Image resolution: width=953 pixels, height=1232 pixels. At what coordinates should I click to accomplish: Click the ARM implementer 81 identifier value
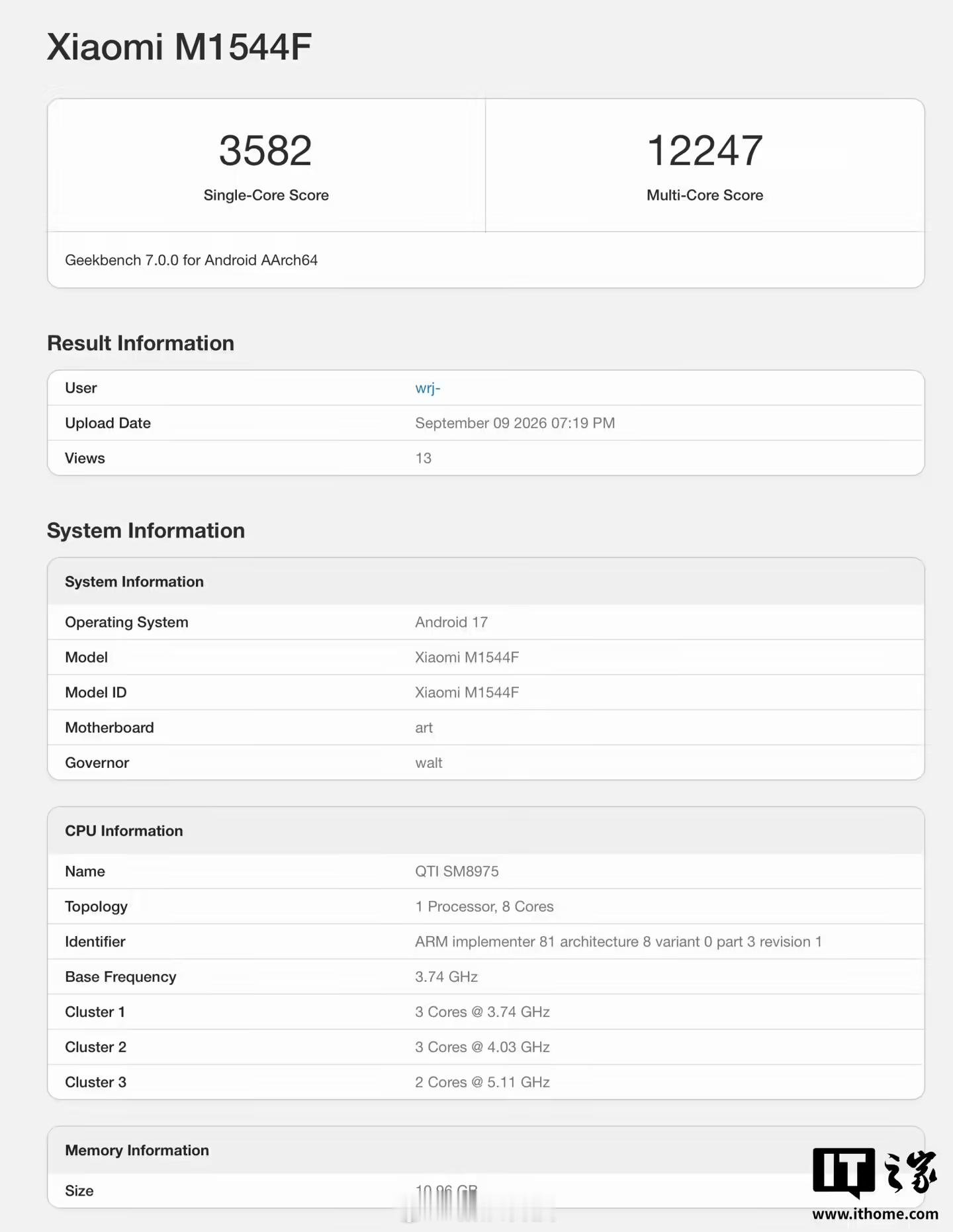click(x=619, y=941)
